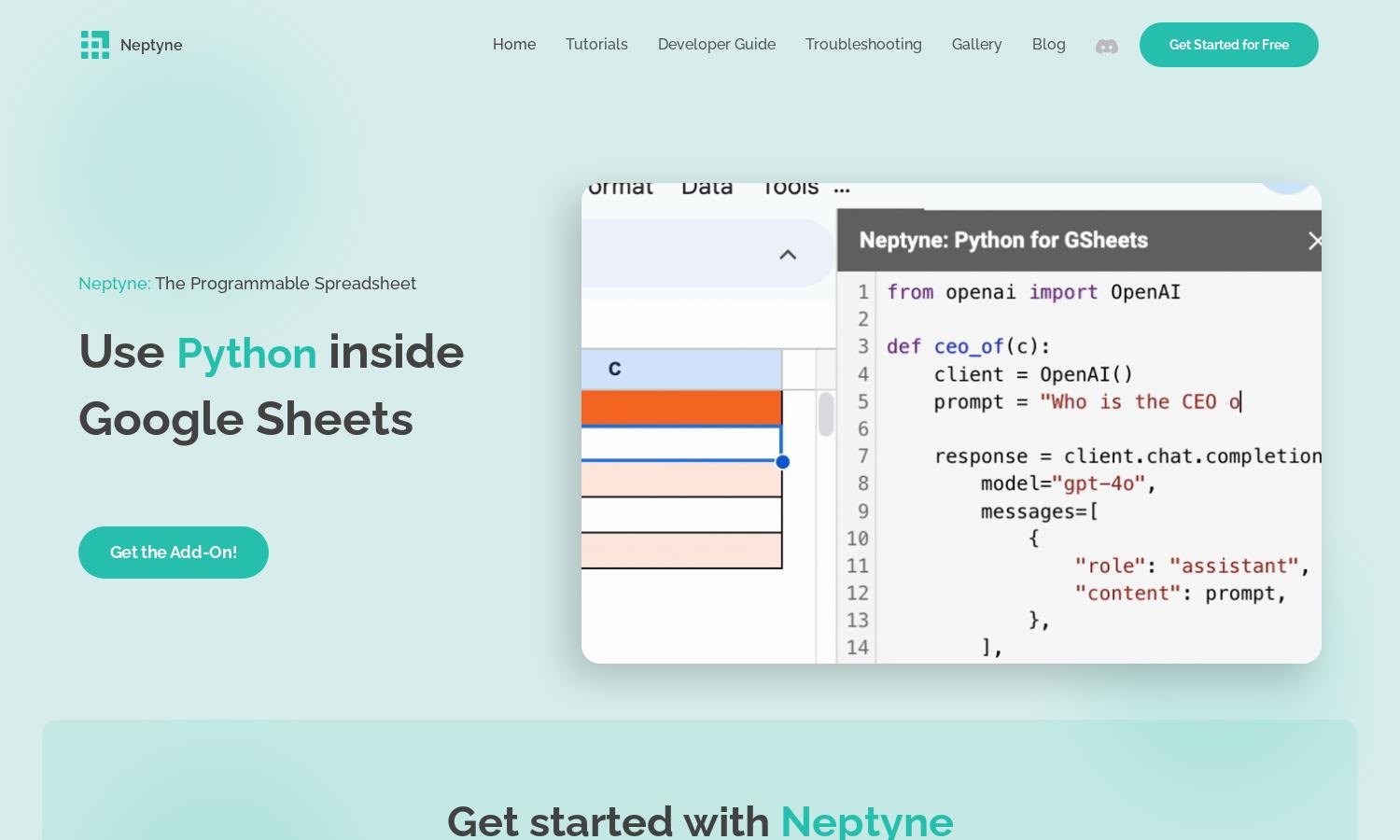Open the Developer Guide
The width and height of the screenshot is (1400, 840).
717,44
